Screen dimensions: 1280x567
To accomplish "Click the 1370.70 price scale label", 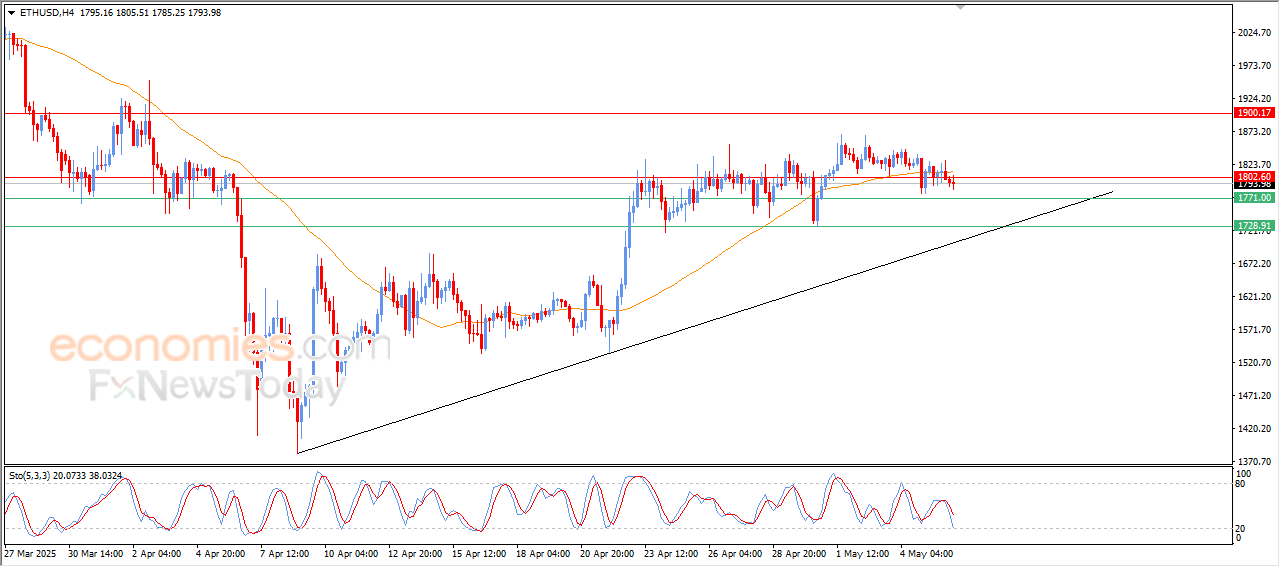I will tap(1253, 461).
